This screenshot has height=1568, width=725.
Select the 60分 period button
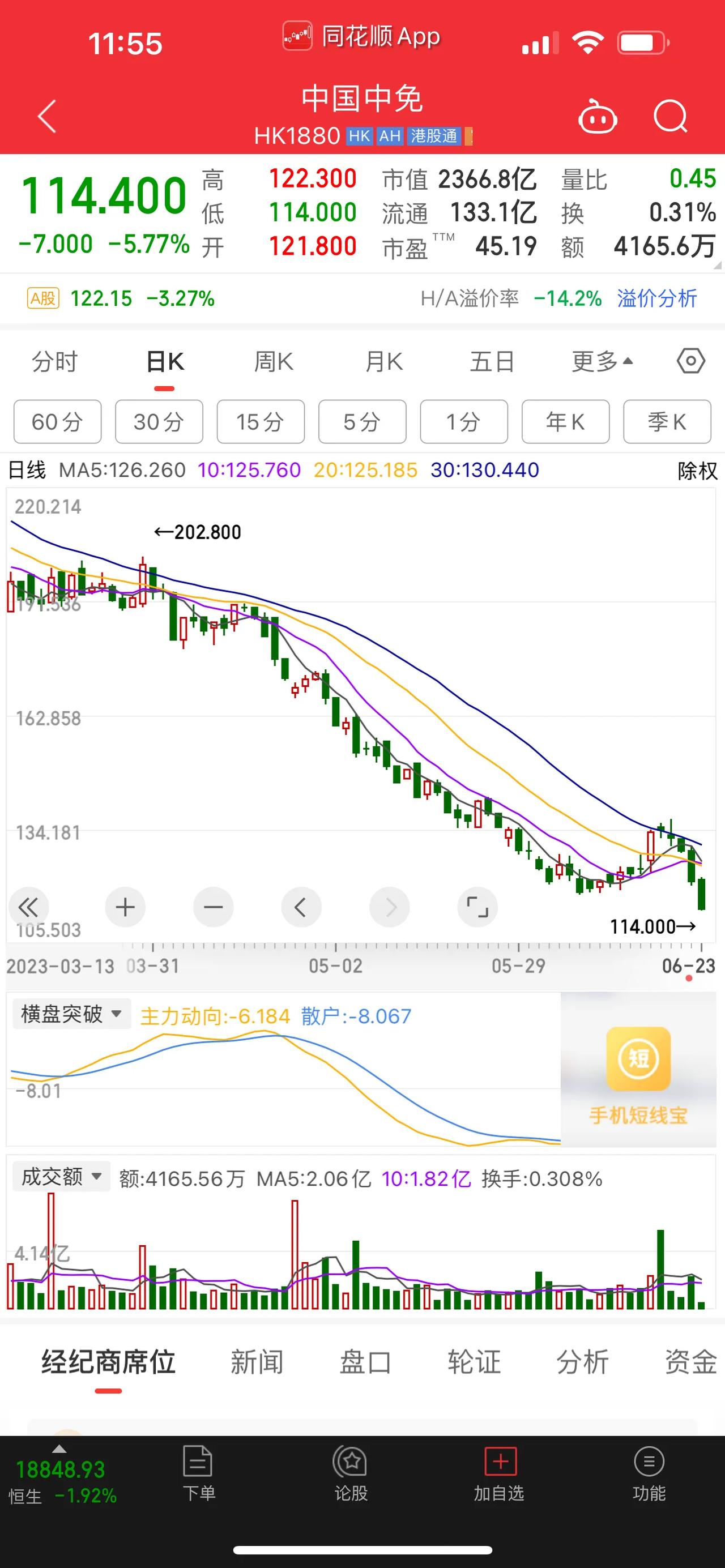click(x=57, y=421)
